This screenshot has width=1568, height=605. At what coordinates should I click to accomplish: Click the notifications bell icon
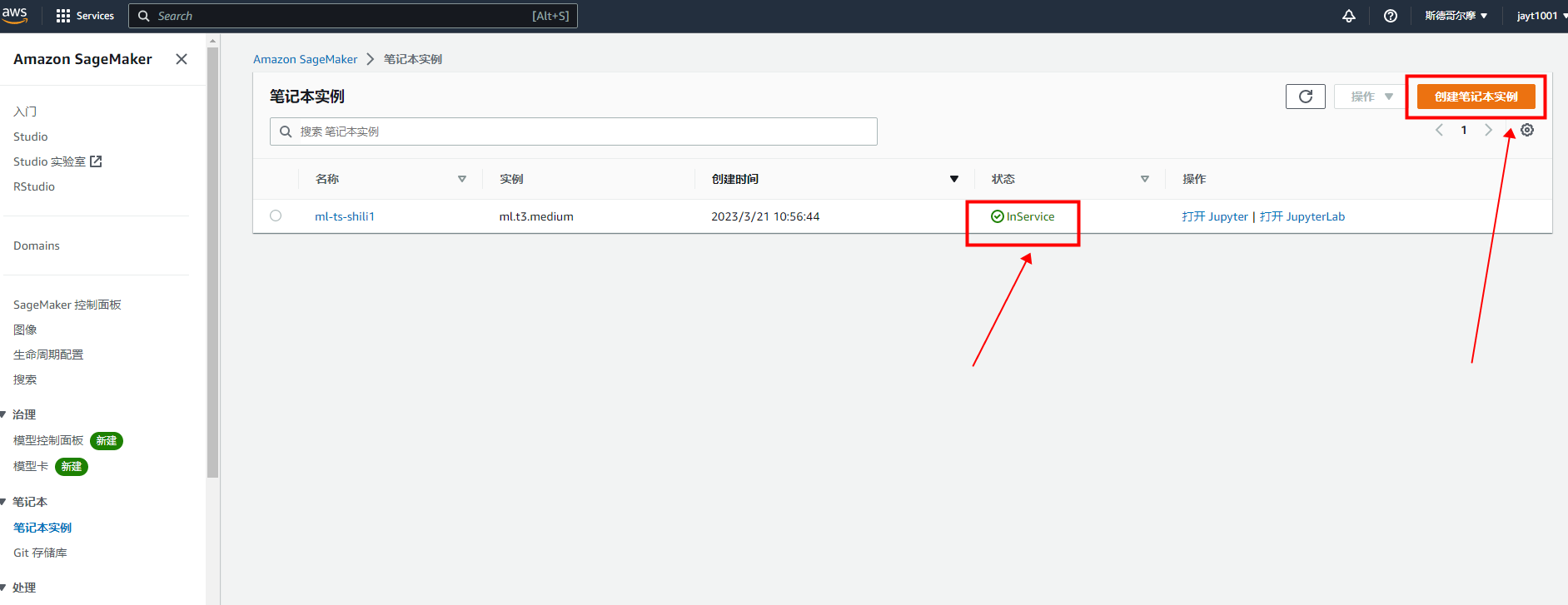[1349, 16]
